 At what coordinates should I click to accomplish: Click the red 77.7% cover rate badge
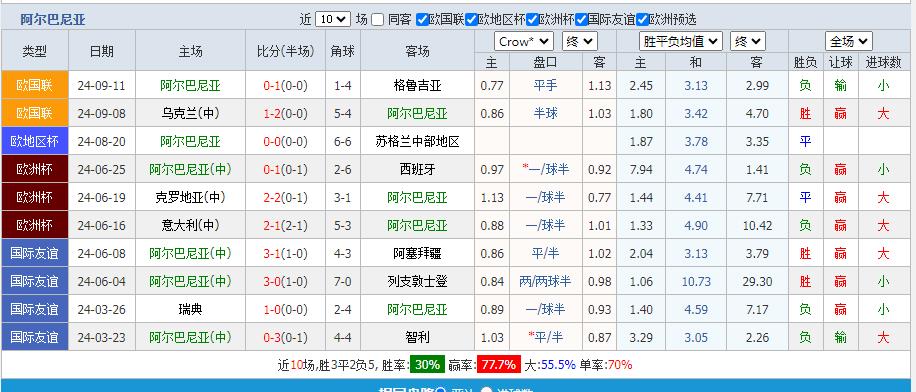[499, 365]
